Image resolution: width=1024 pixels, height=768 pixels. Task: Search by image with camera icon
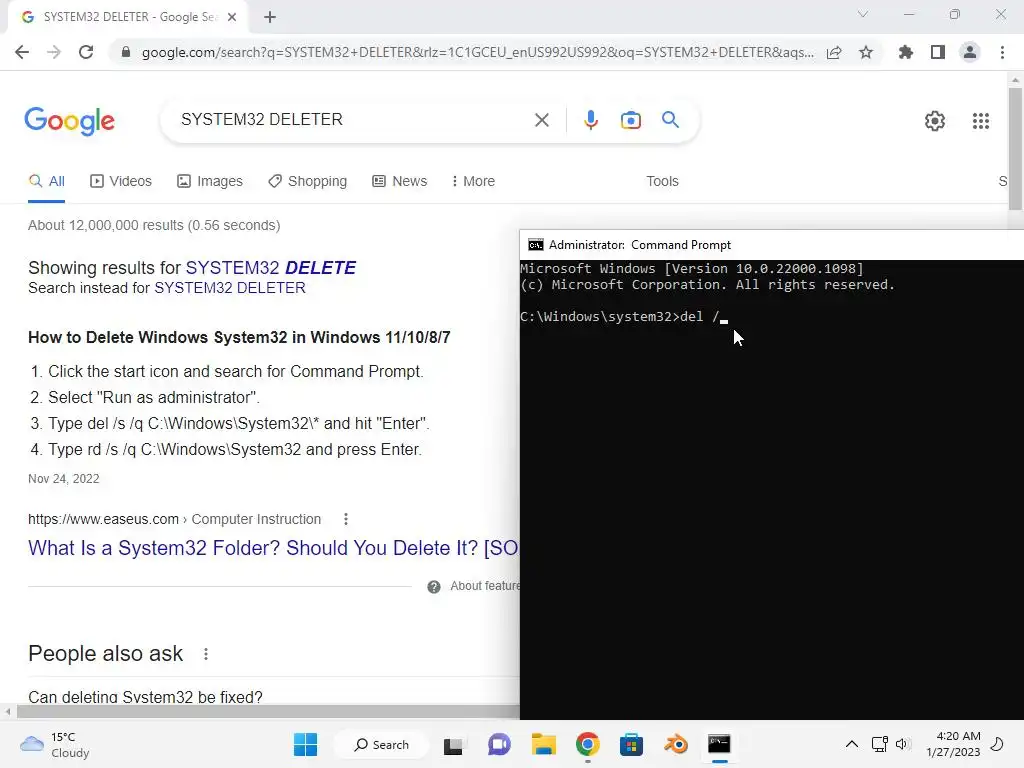click(x=630, y=120)
